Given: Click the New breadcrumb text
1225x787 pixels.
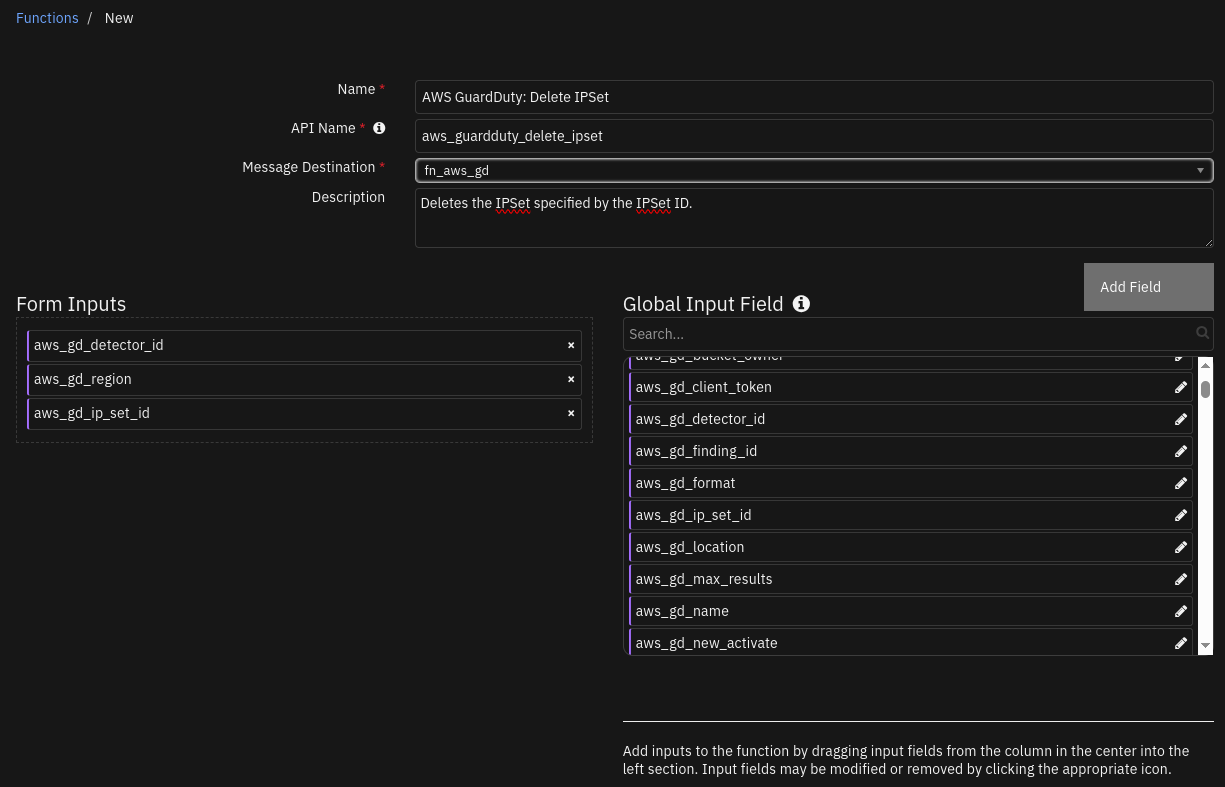Looking at the screenshot, I should (x=119, y=18).
